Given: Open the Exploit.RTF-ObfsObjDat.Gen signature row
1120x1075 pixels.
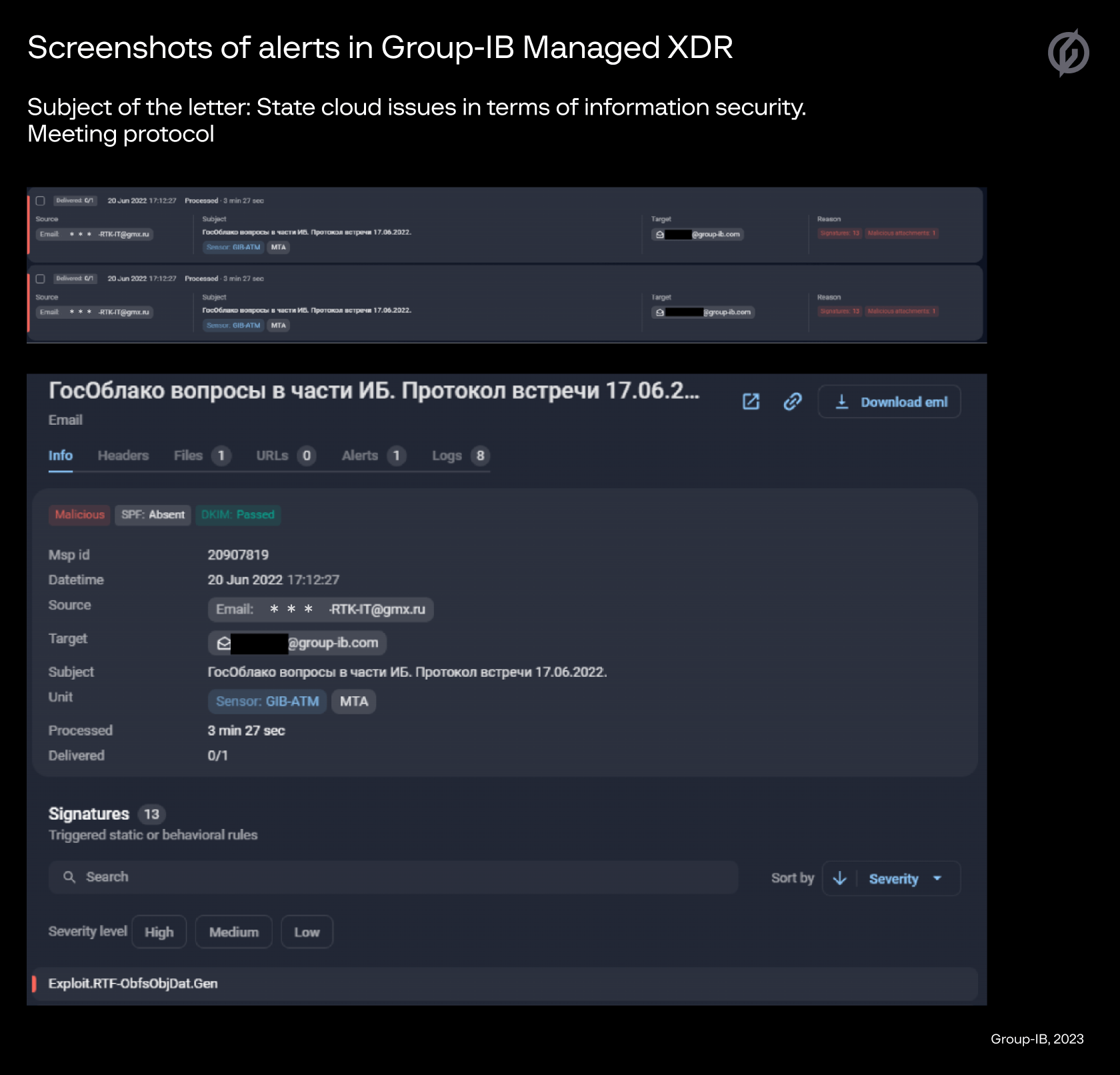Looking at the screenshot, I should click(x=505, y=984).
